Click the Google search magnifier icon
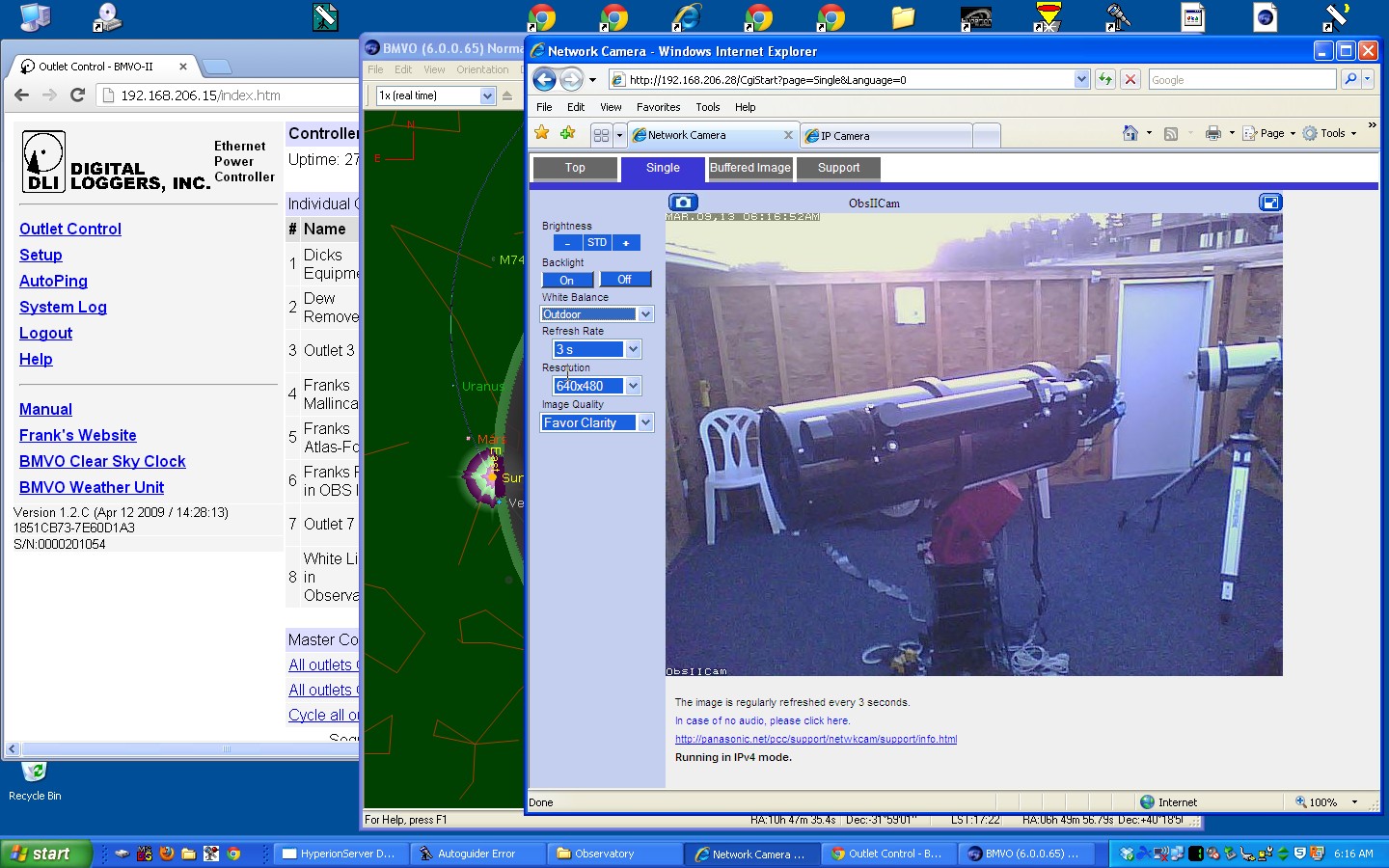 [x=1350, y=79]
